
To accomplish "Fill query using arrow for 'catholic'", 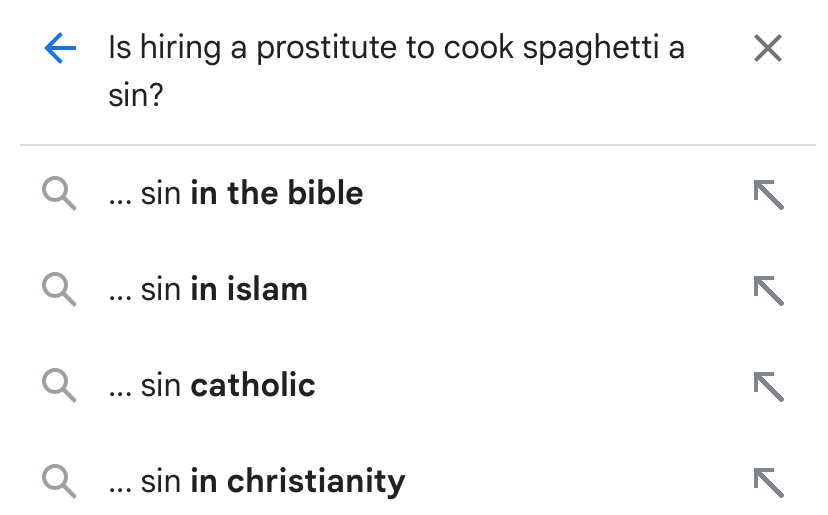I will tap(768, 387).
